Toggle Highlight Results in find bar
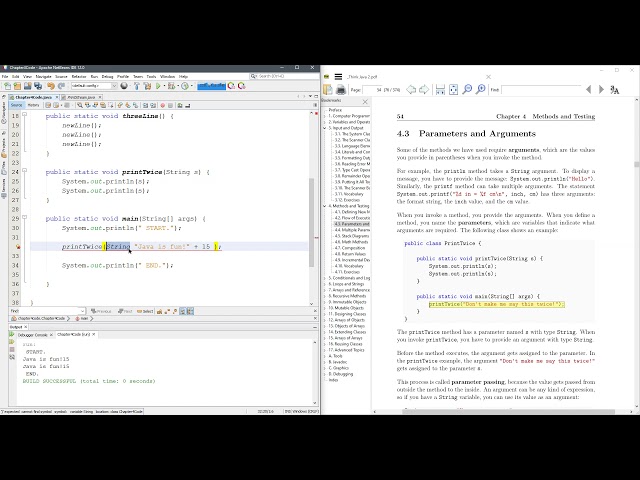Viewport: 640px width, 480px height. (x=183, y=311)
